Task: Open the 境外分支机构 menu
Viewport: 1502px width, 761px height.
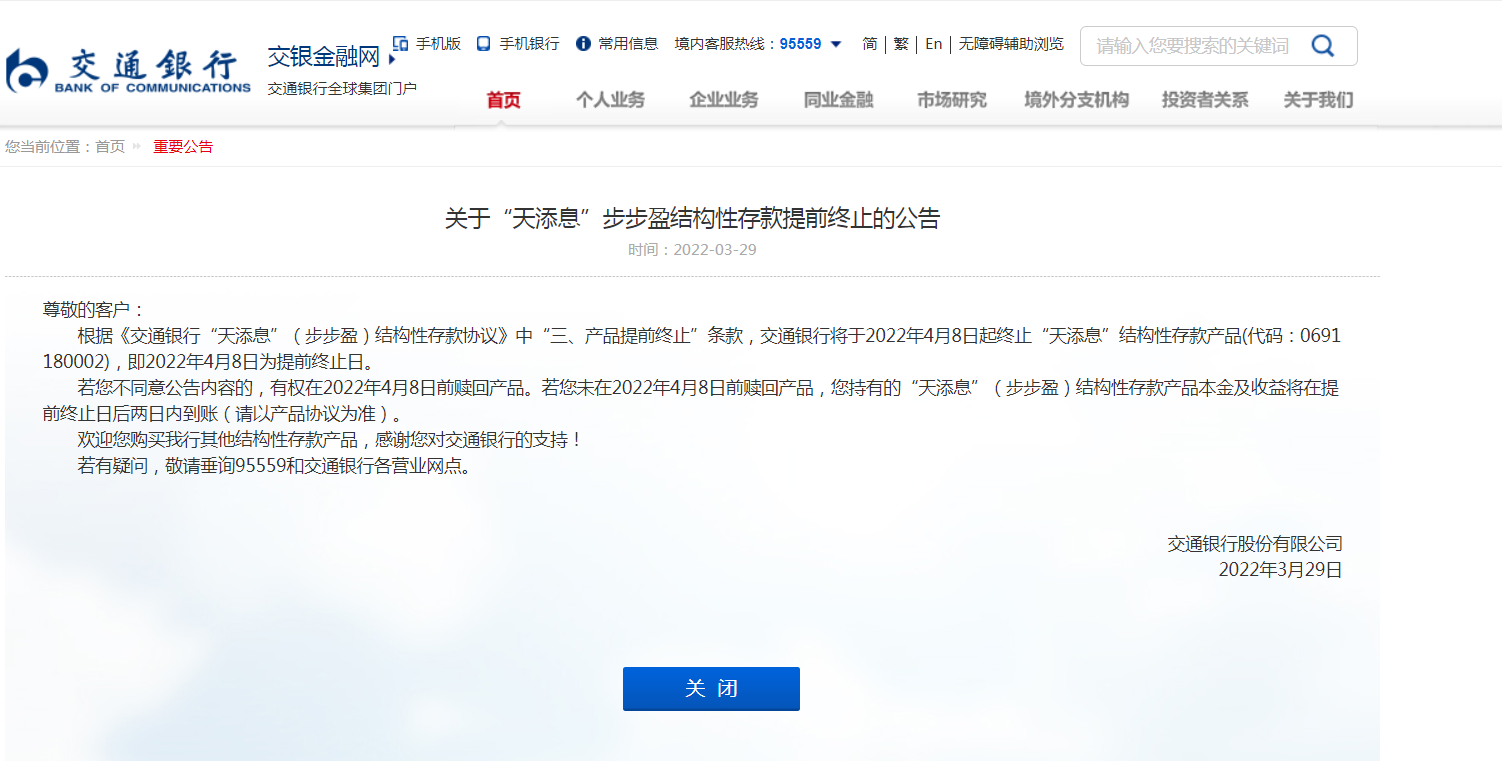Action: coord(1076,100)
